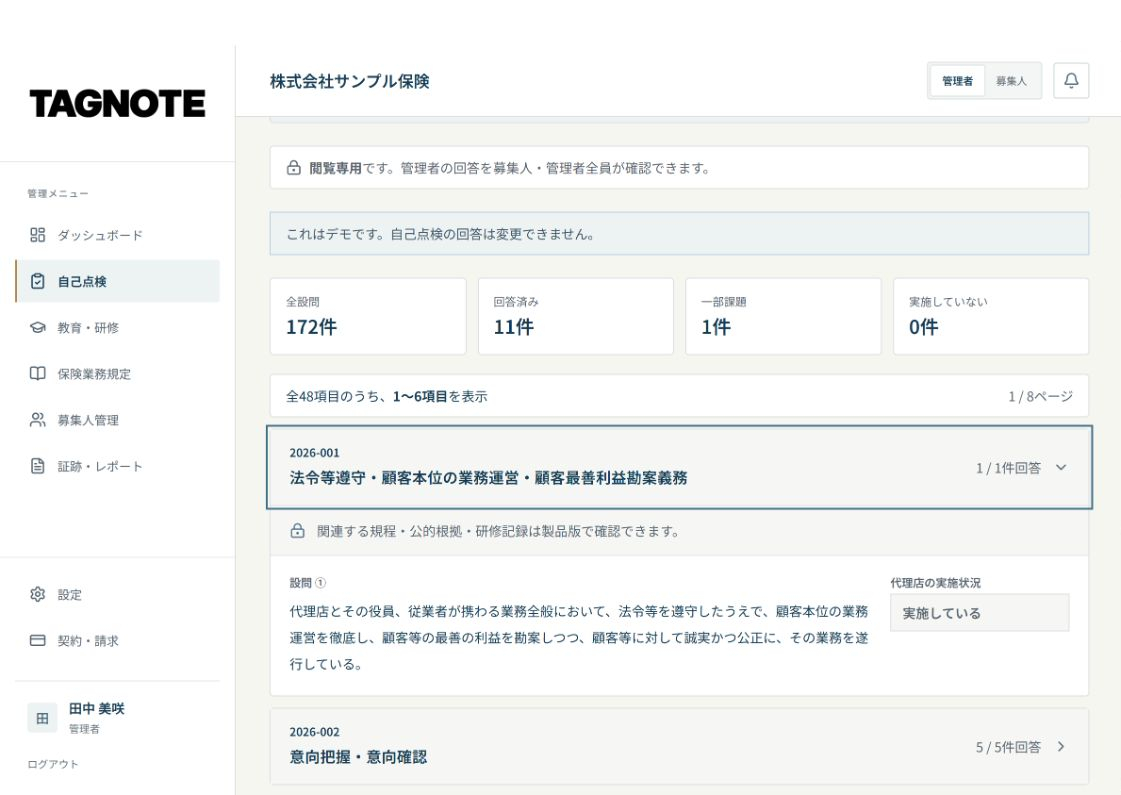
Task: Open the 契約・請求 page
Action: click(117, 641)
